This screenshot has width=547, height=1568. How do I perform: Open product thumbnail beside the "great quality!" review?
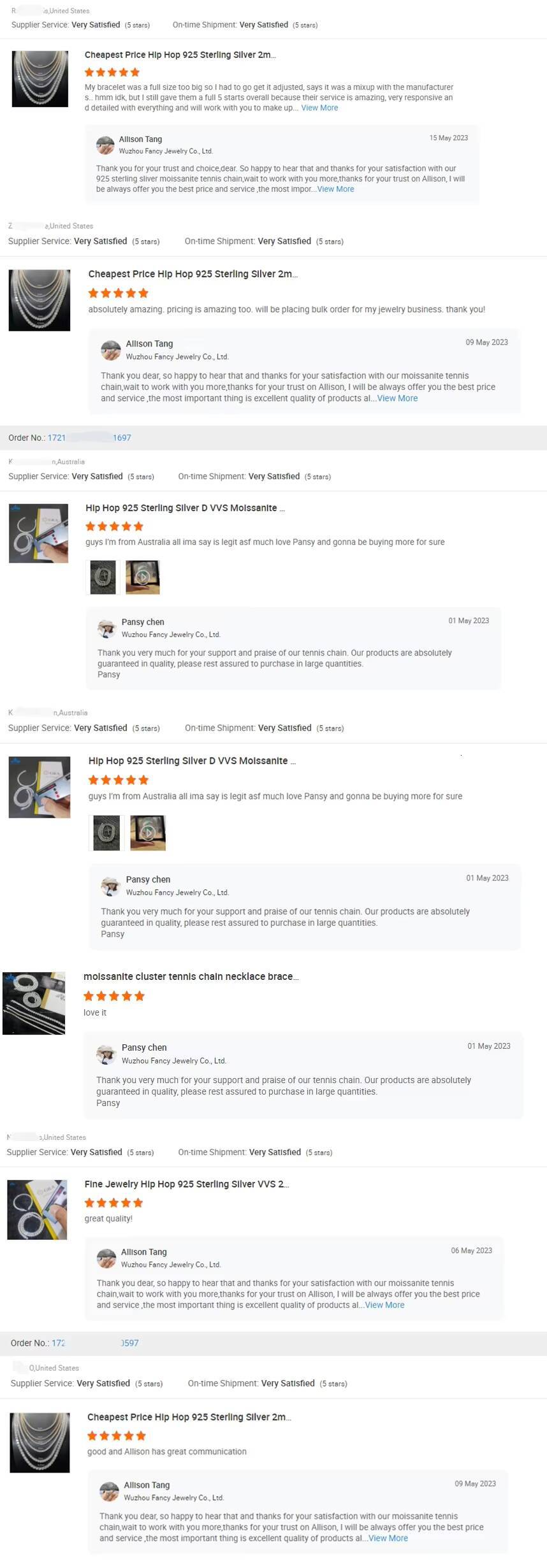click(37, 1209)
